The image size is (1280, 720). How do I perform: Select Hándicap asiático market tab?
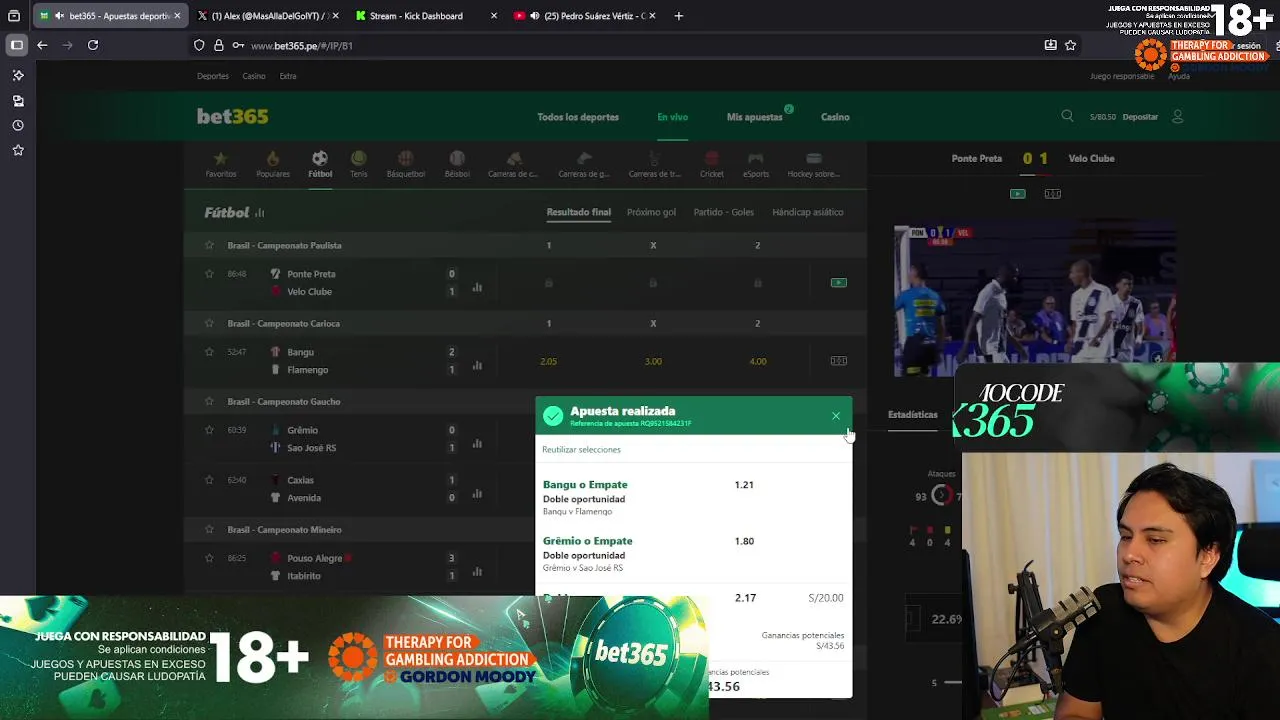coord(808,212)
